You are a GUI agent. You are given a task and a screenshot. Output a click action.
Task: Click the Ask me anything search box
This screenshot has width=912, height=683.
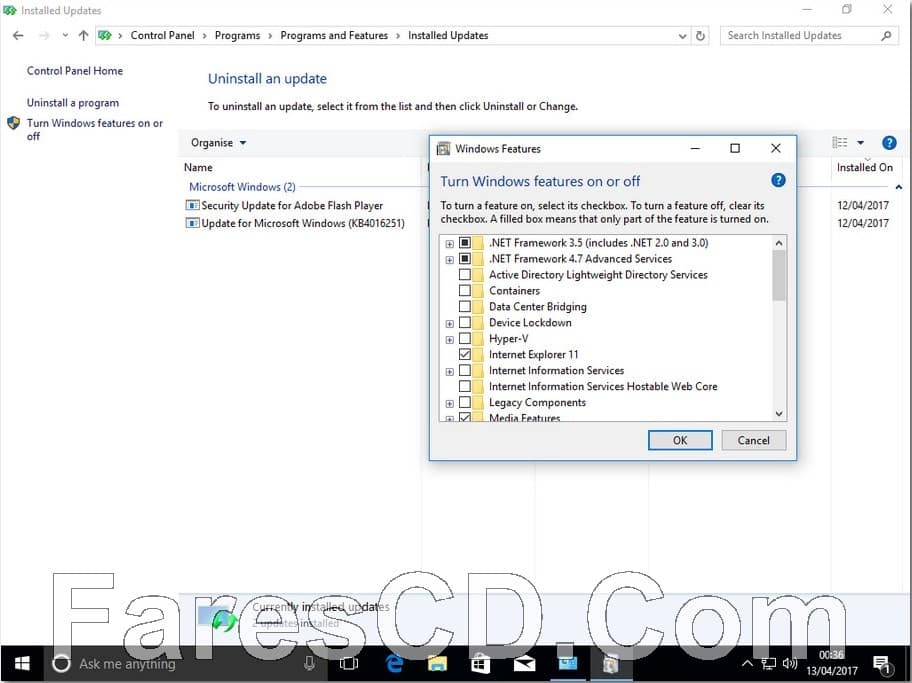184,664
